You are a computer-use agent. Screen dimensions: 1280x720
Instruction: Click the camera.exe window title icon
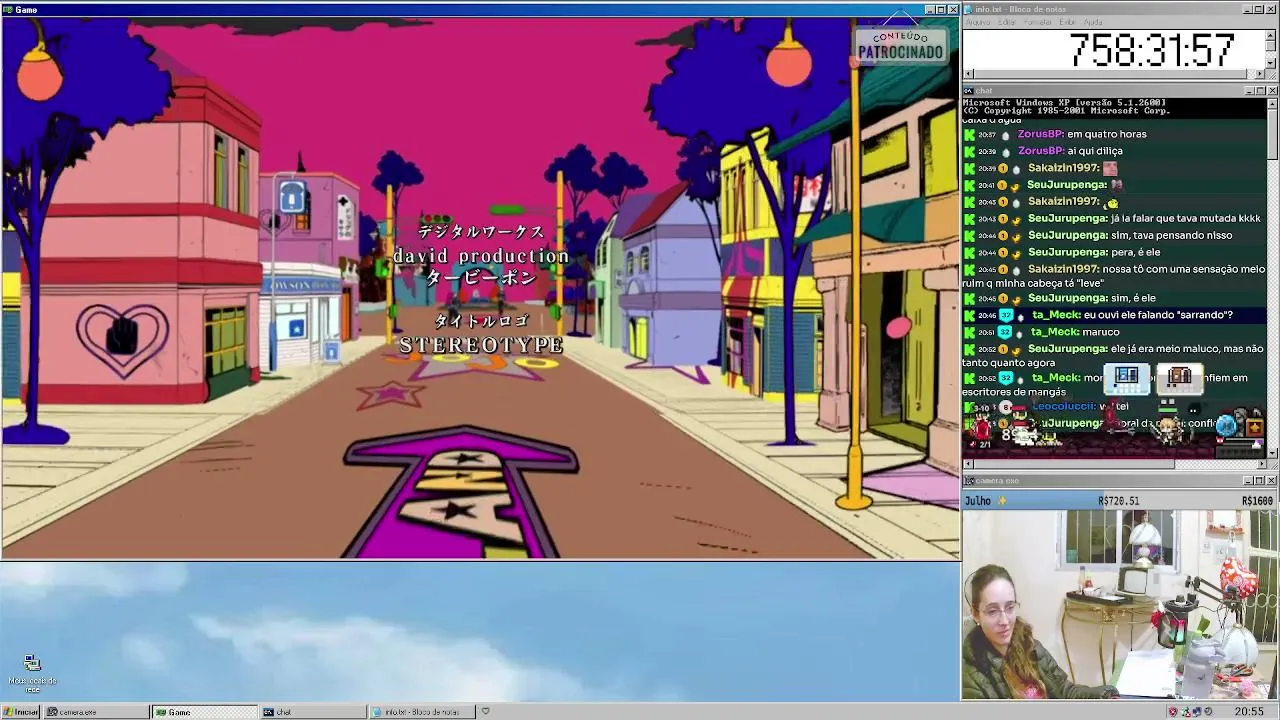point(968,481)
